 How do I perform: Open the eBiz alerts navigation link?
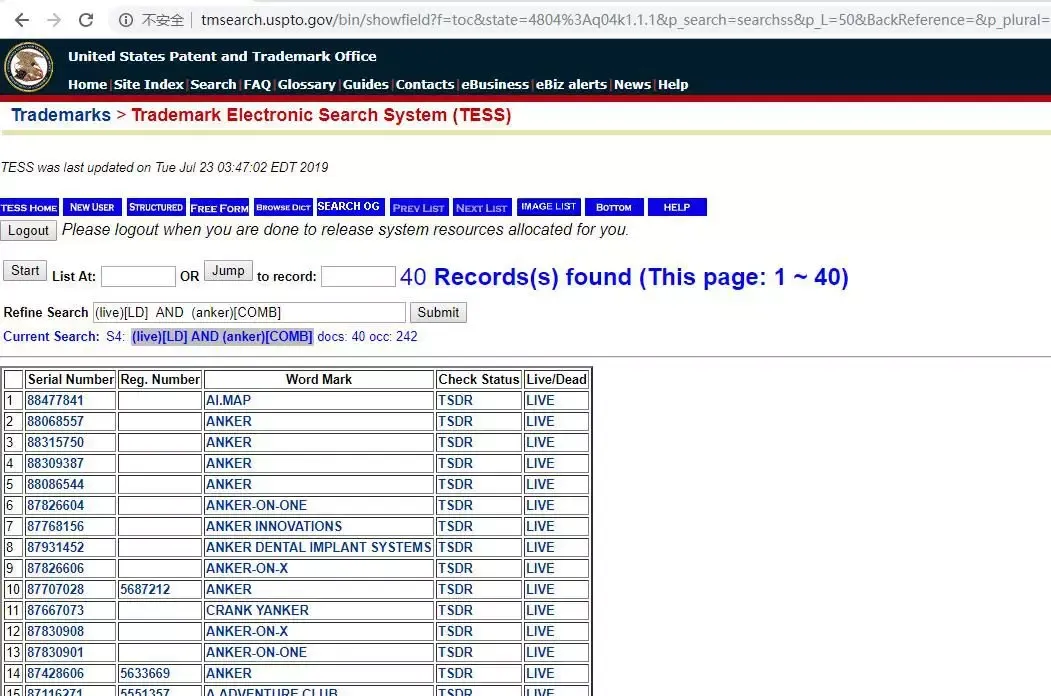571,84
